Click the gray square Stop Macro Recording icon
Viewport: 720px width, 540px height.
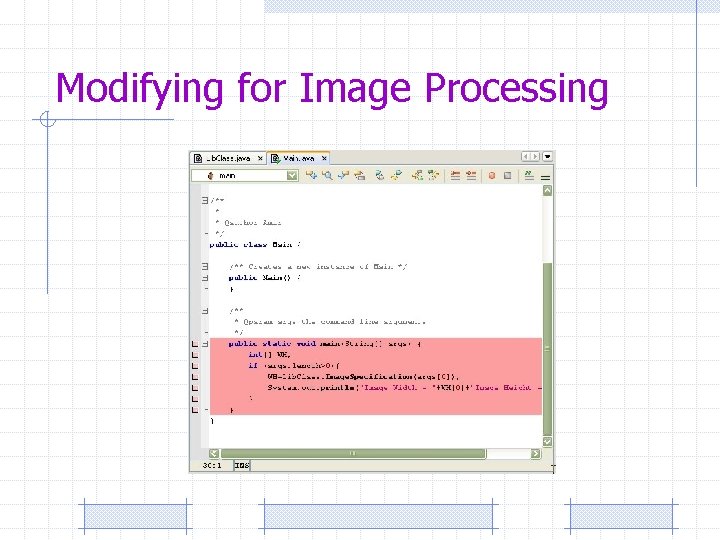(x=507, y=175)
